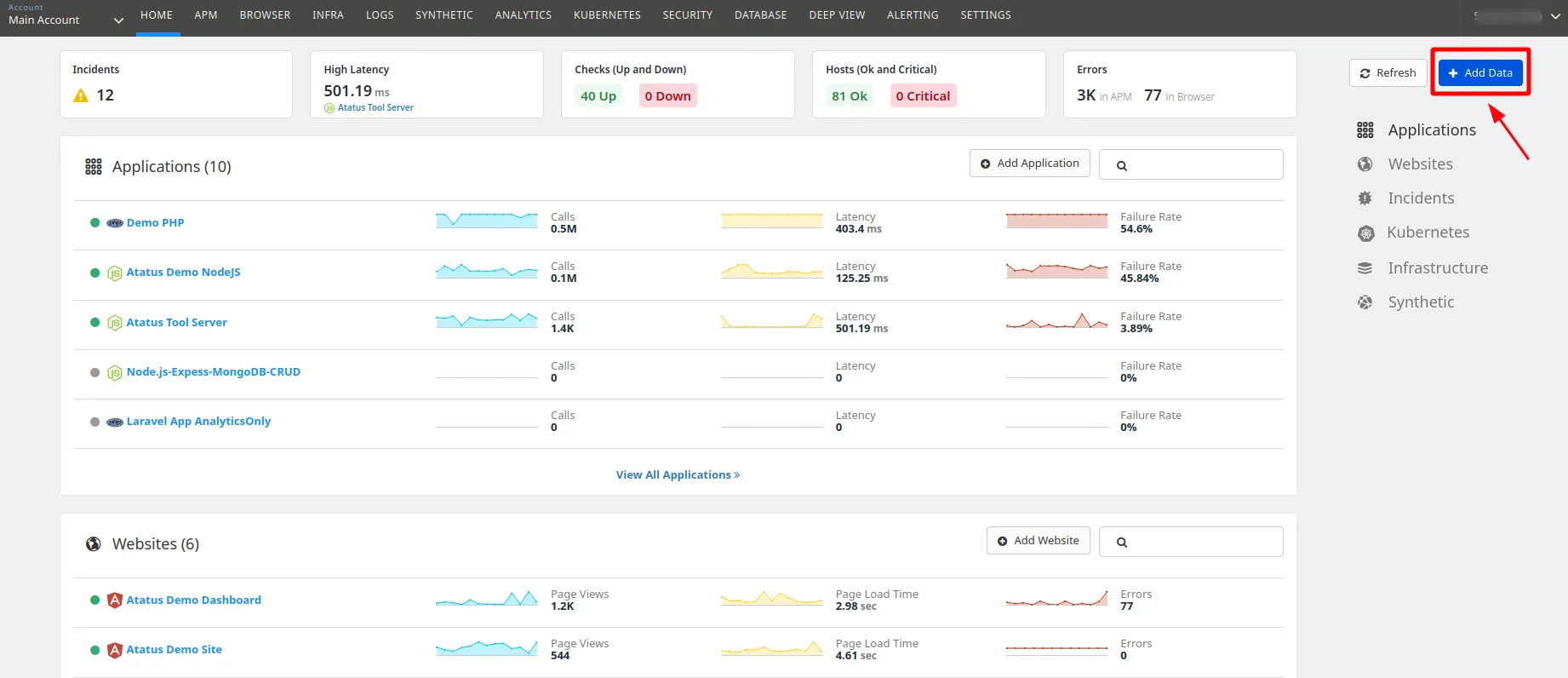The width and height of the screenshot is (1568, 678).
Task: Open the Laravel App AnalyticsOnly link
Action: 198,422
